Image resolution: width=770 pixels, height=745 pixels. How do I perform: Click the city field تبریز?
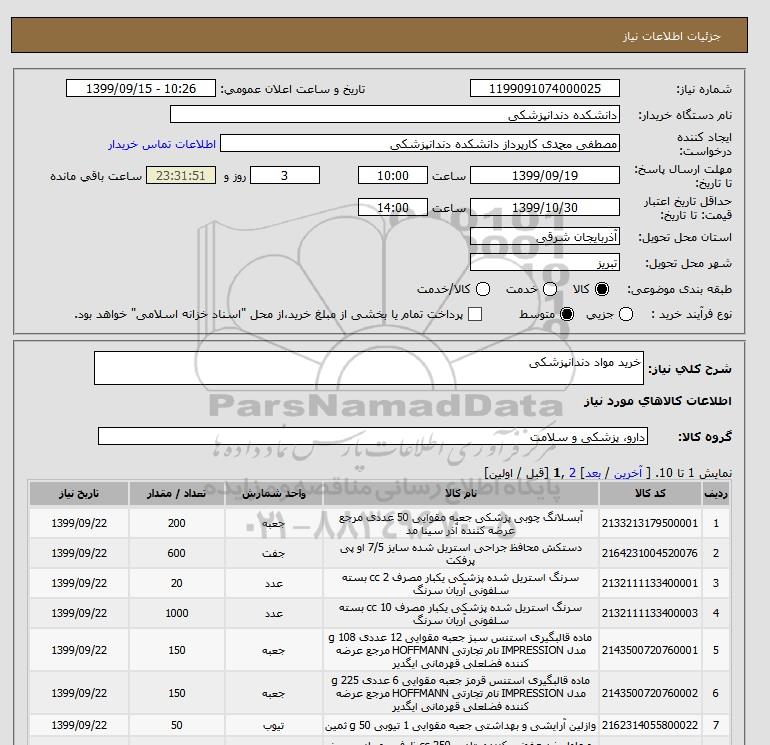[x=545, y=263]
